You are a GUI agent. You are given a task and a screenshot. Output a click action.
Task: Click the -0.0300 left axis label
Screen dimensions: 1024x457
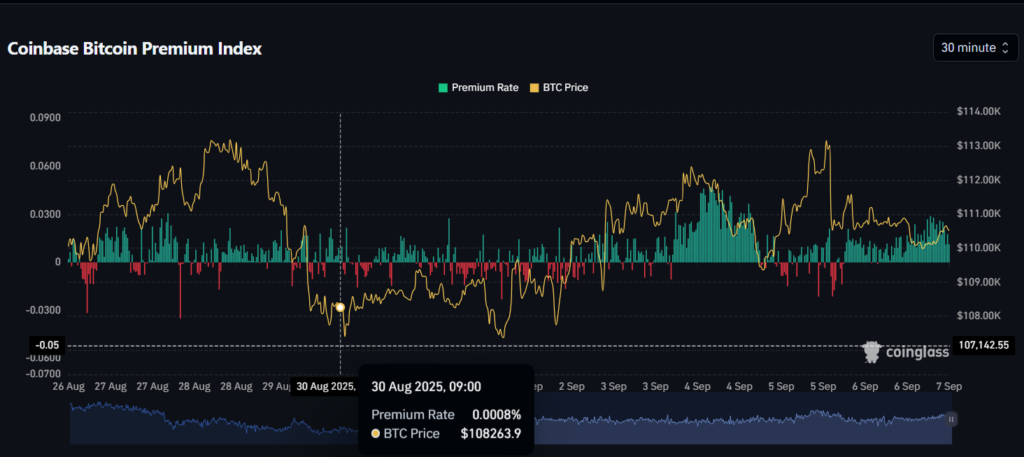coord(44,310)
